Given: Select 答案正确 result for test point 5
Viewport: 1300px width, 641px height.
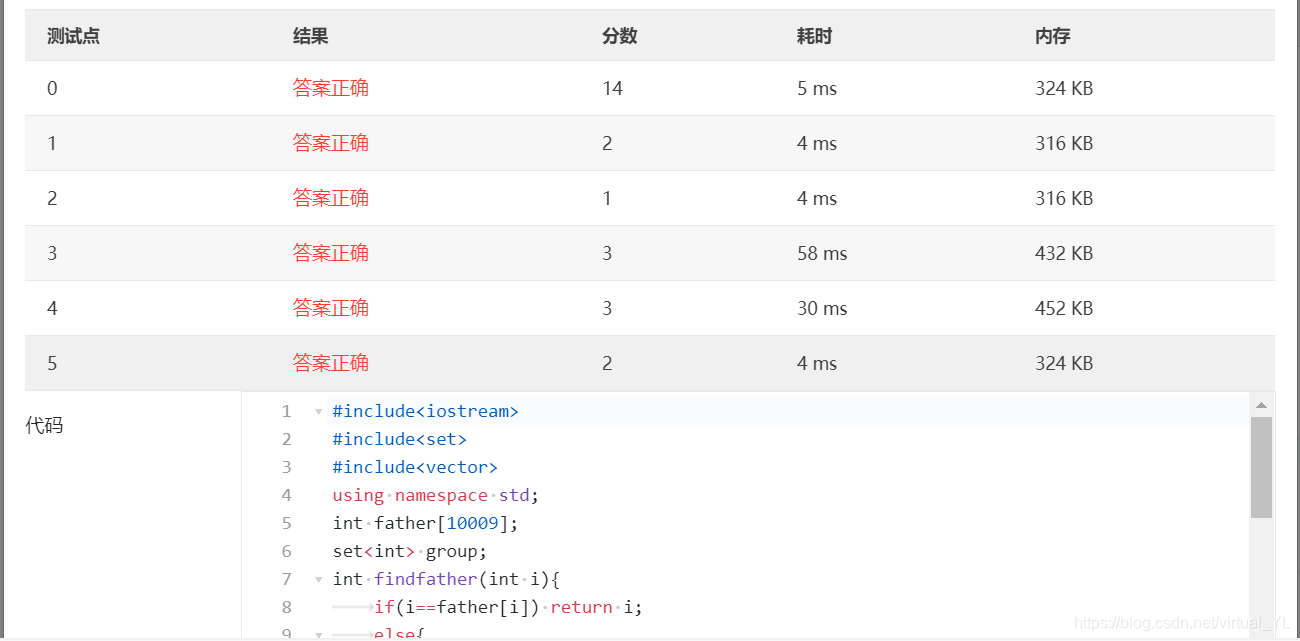Looking at the screenshot, I should (x=331, y=363).
